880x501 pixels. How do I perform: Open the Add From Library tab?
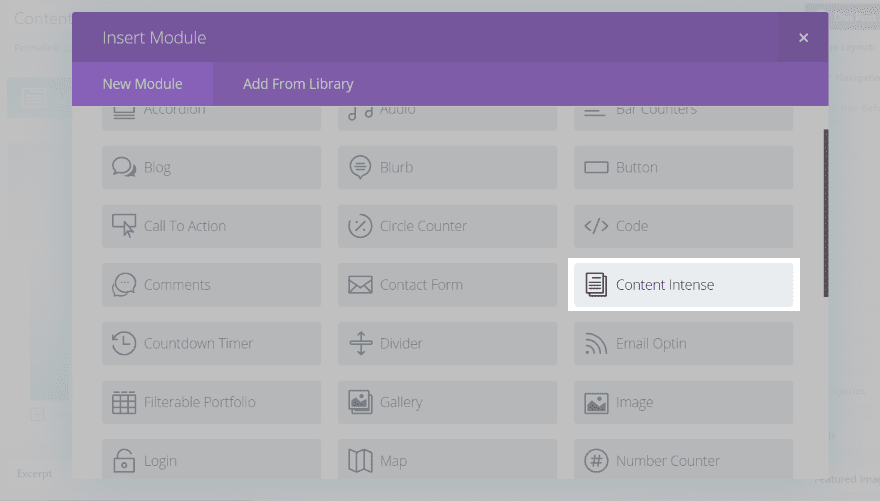(x=298, y=84)
